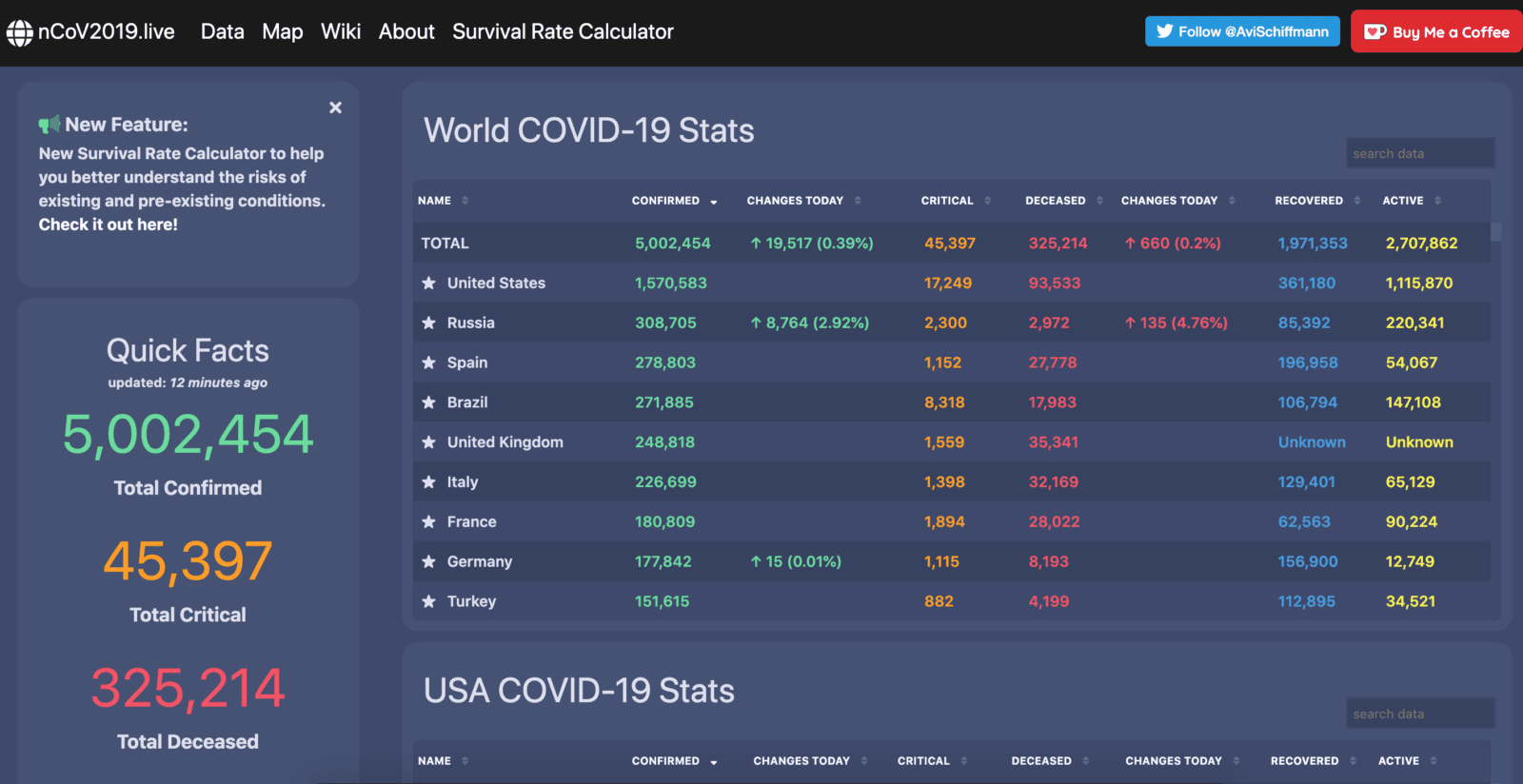The height and width of the screenshot is (784, 1523).
Task: Click Russia's deceased change 135 (4.76%)
Action: tap(1176, 323)
